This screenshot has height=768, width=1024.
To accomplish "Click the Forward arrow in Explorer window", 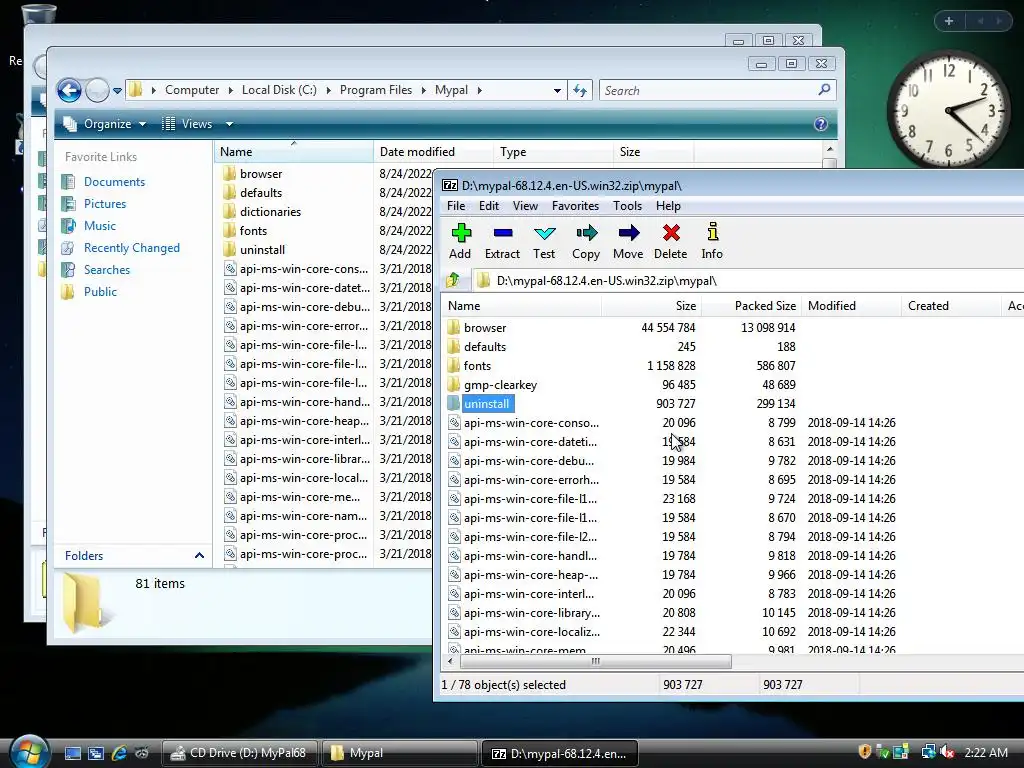I will click(97, 90).
